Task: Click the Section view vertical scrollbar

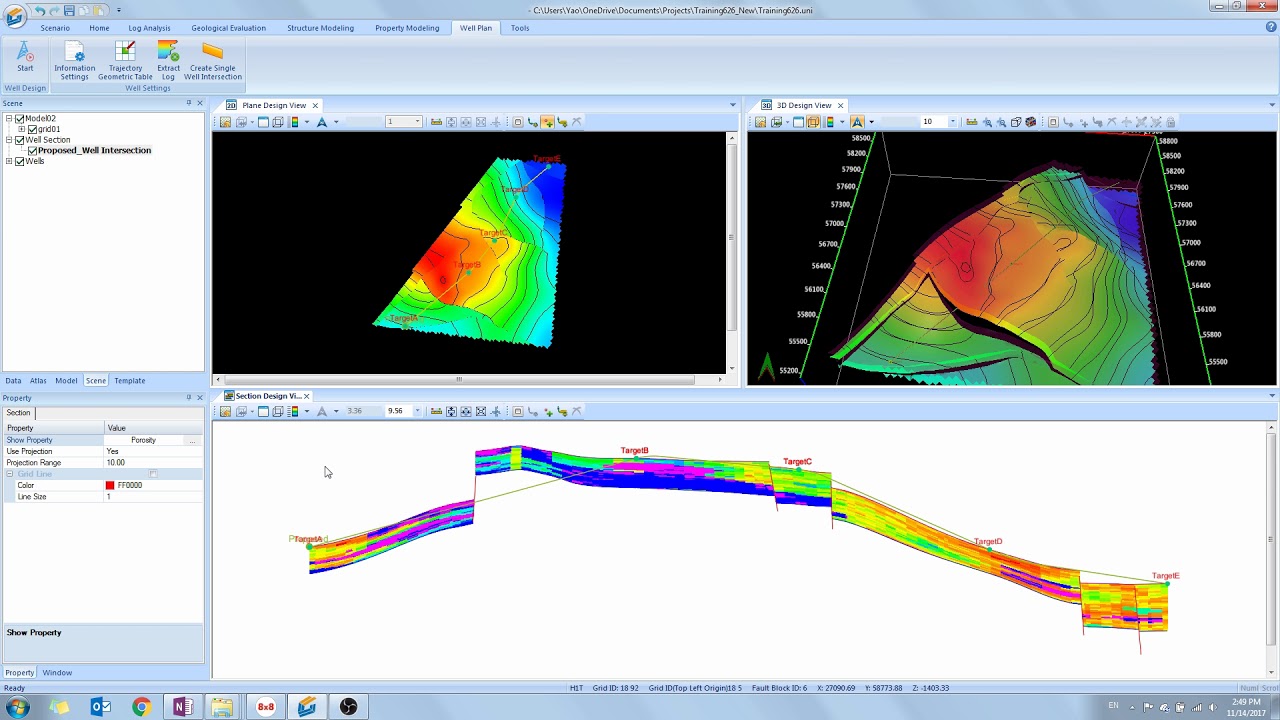Action: (1272, 540)
